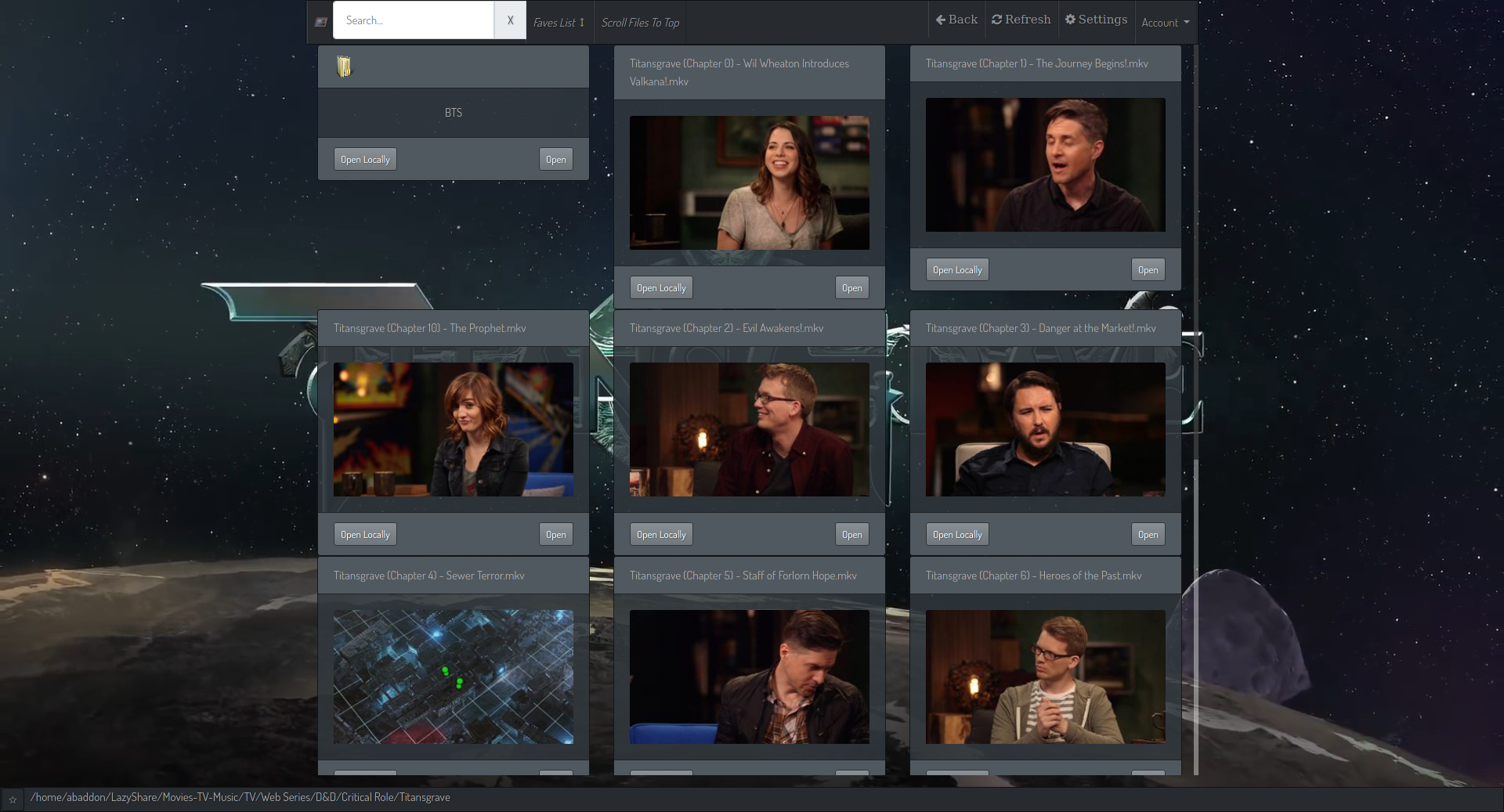The image size is (1504, 812).
Task: Click Chapter 10 The Prophet title
Action: tap(430, 328)
